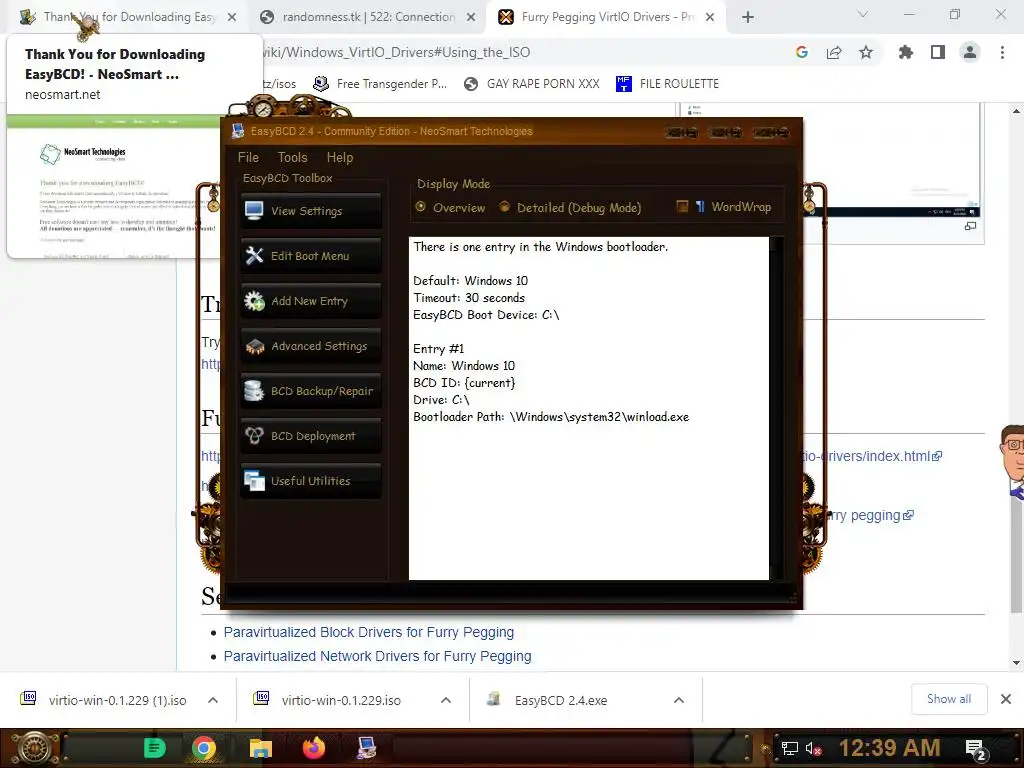Expand options for virtio-win-0.1.229.iso download

[x=446, y=700]
